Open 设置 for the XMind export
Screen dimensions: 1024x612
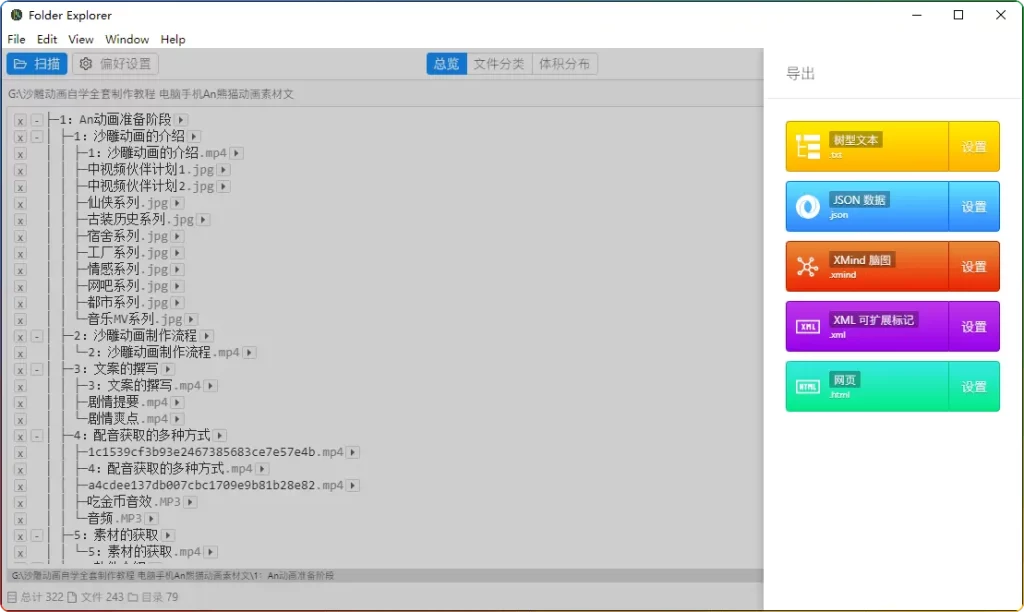(x=973, y=267)
